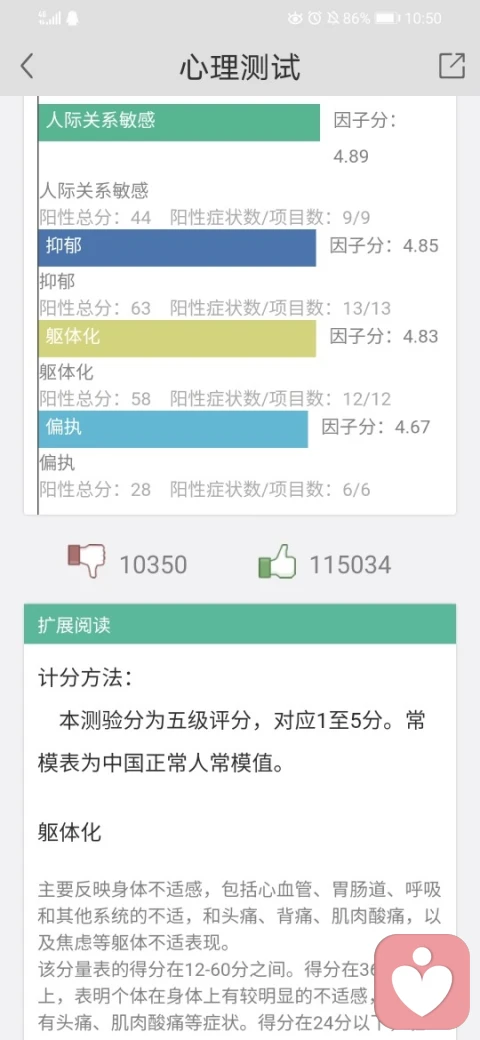Viewport: 480px width, 1040px height.
Task: Tap the 躯体化 heading in reading section
Action: click(70, 832)
